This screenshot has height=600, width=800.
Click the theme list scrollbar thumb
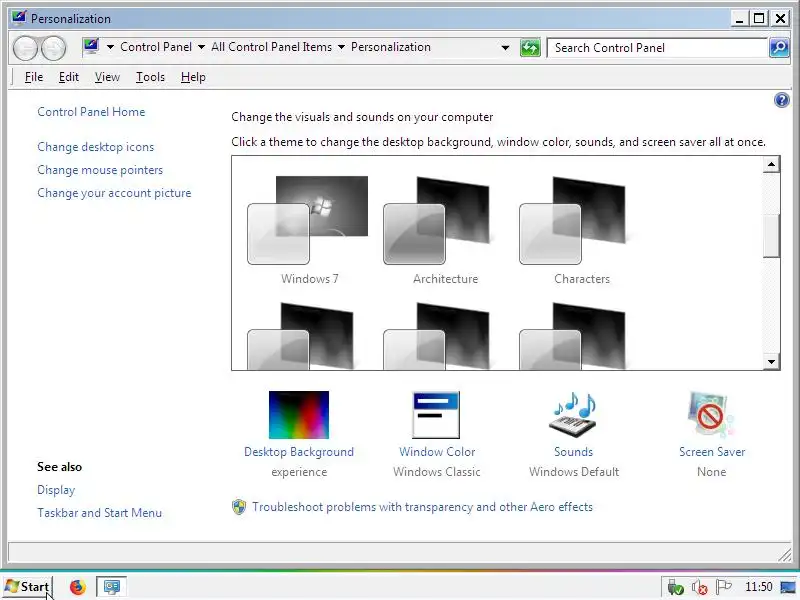(771, 236)
